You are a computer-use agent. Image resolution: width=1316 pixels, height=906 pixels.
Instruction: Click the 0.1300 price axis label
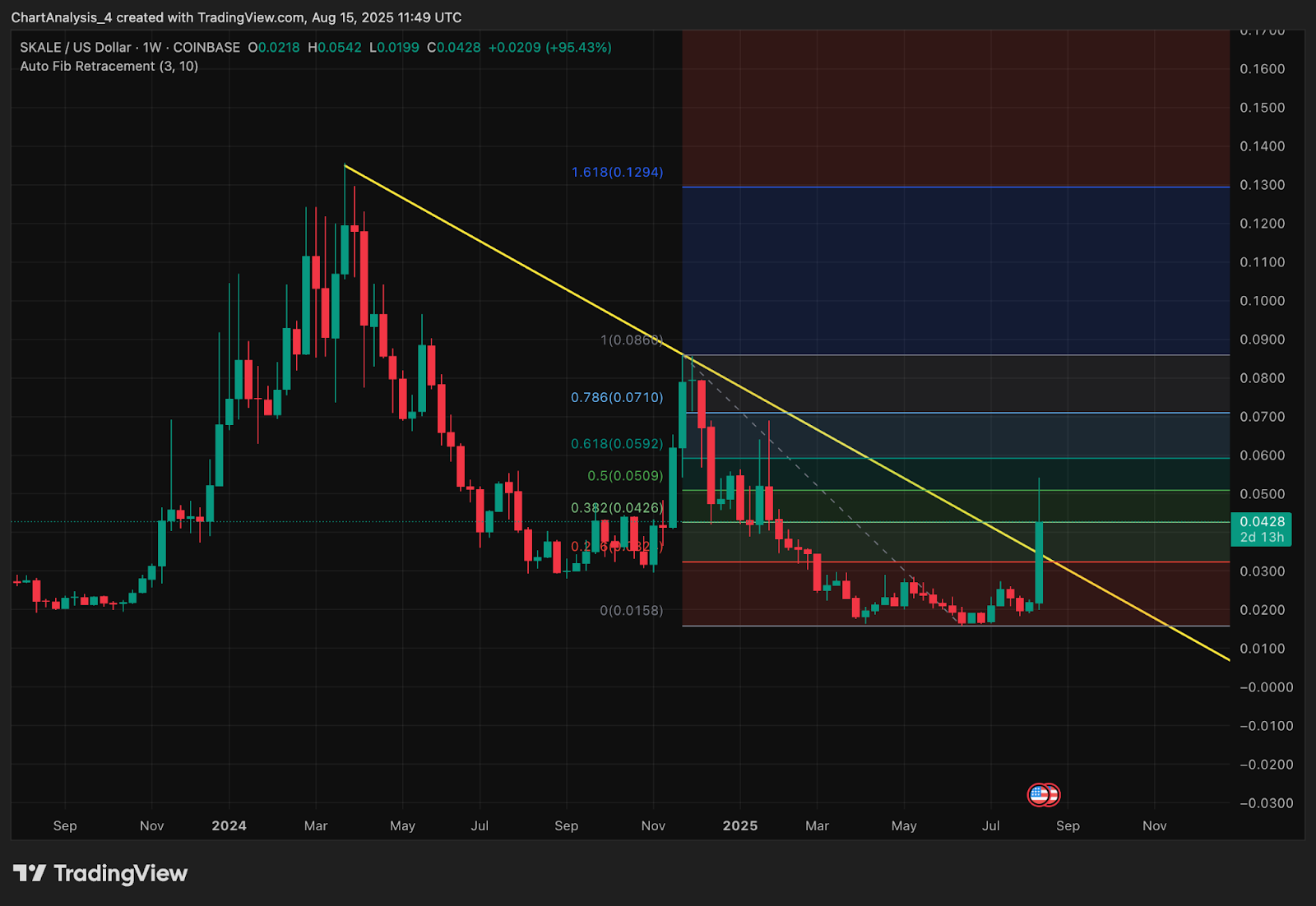[1263, 185]
